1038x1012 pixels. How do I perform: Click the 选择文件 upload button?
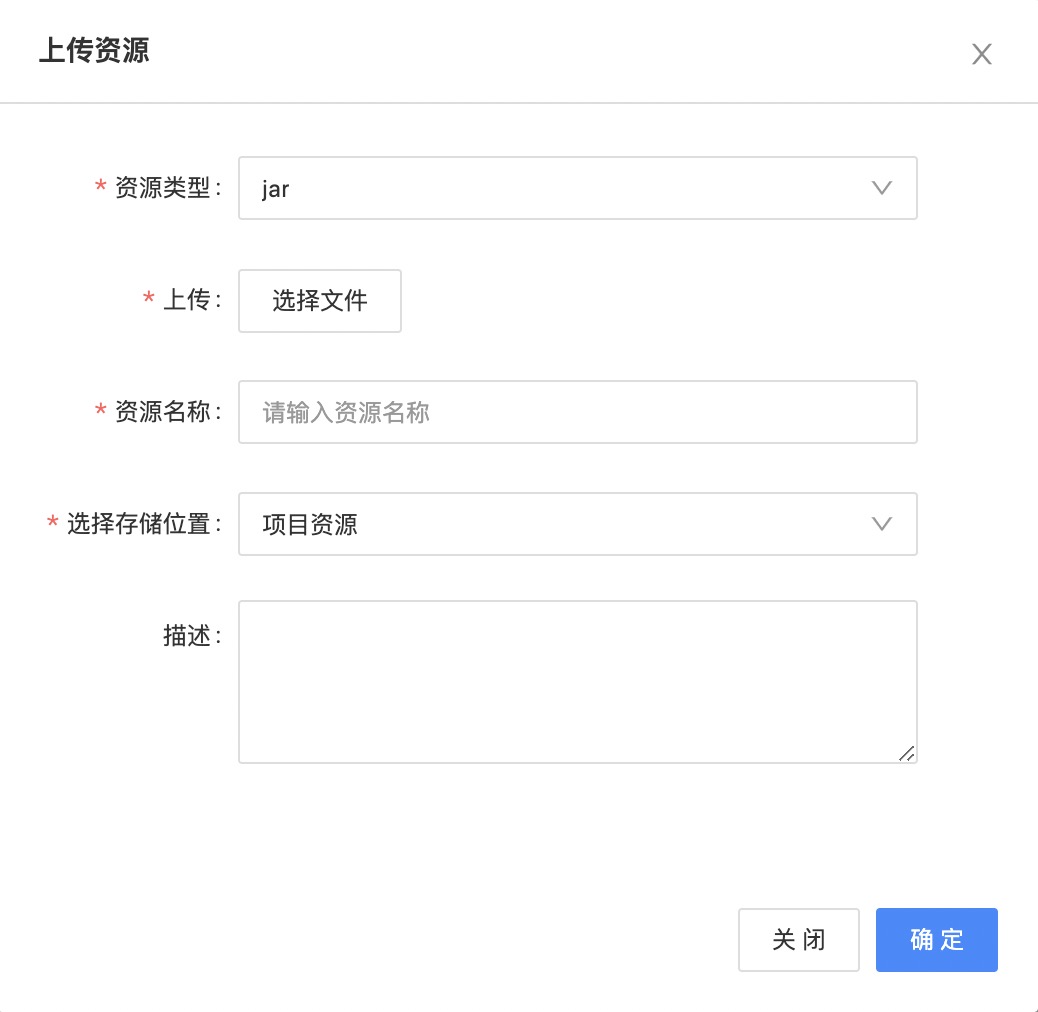click(x=320, y=300)
